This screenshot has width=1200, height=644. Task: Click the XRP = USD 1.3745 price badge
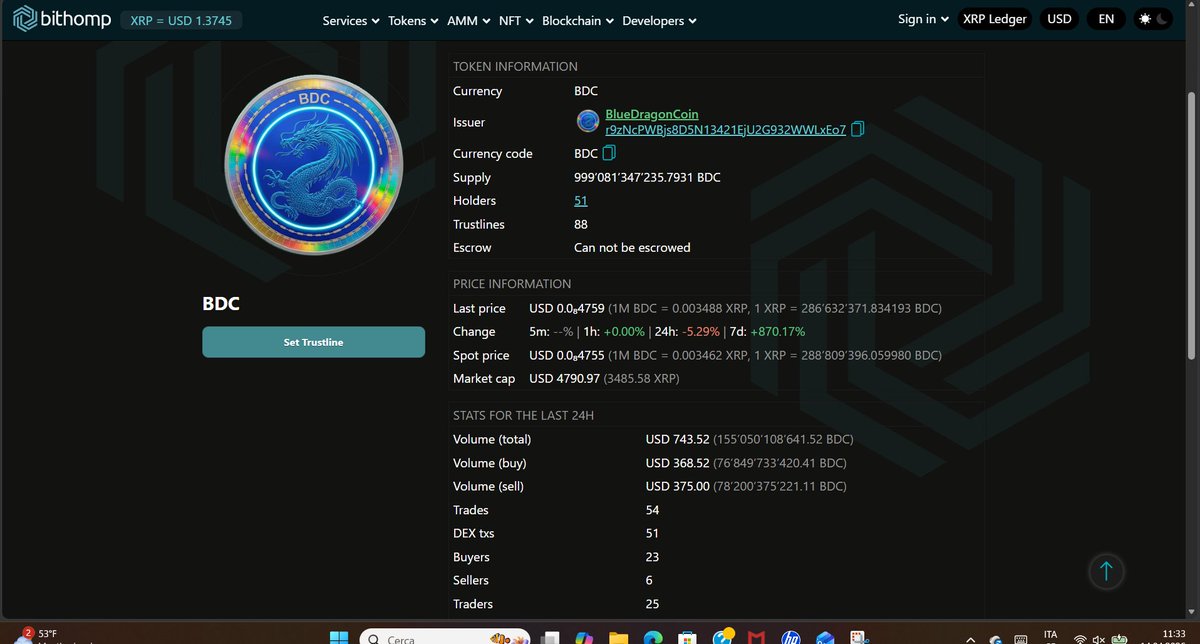pos(180,20)
